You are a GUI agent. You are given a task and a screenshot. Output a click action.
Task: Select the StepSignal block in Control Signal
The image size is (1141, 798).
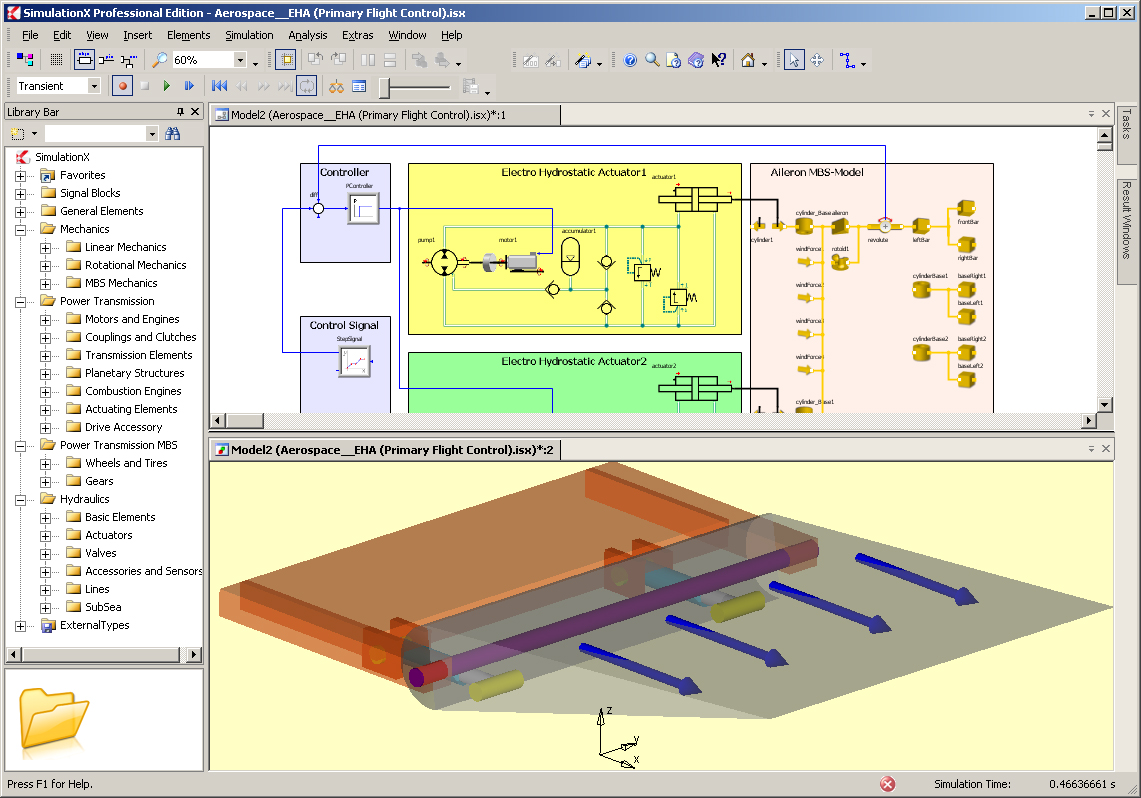[354, 362]
